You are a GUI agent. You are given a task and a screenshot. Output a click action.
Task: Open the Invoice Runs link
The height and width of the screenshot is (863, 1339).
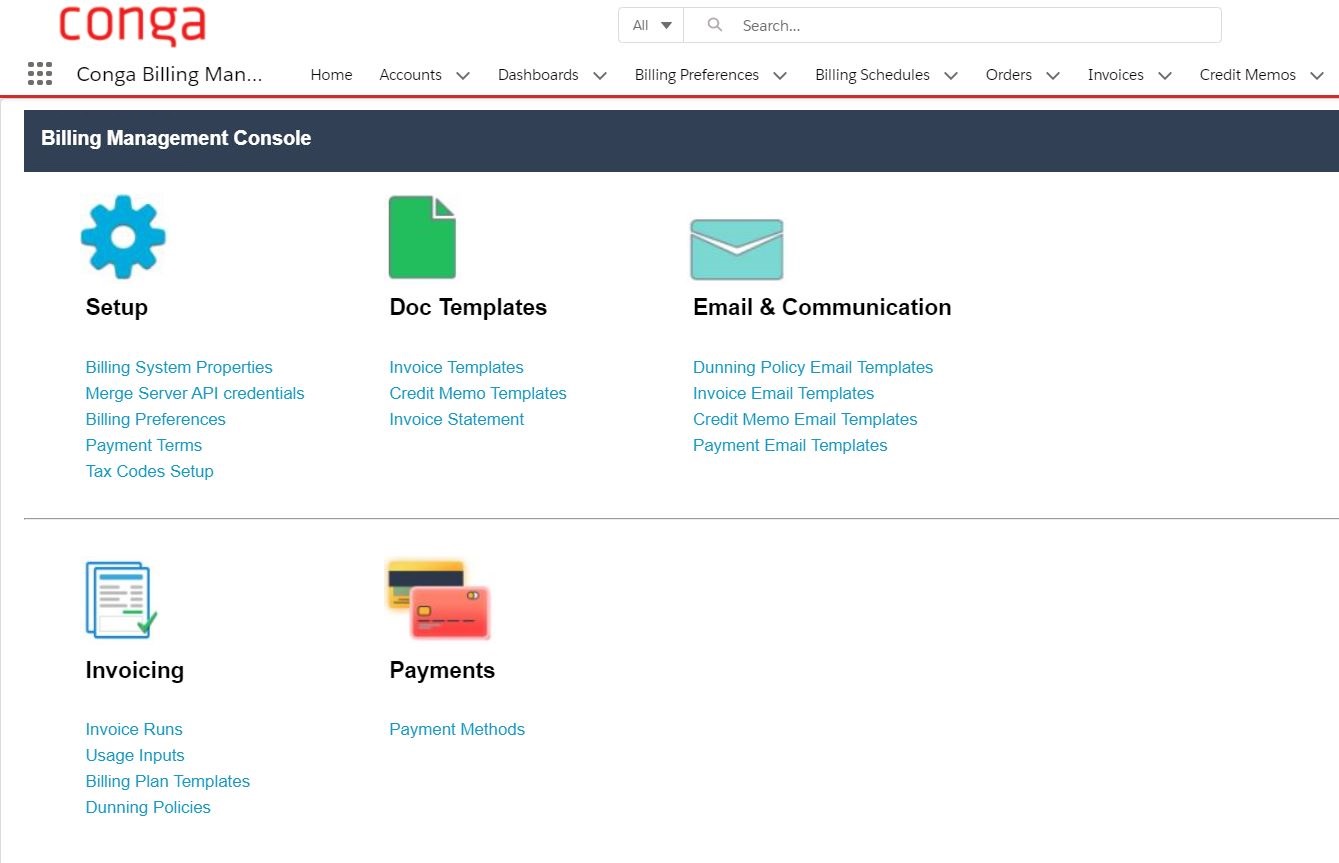[x=133, y=729]
